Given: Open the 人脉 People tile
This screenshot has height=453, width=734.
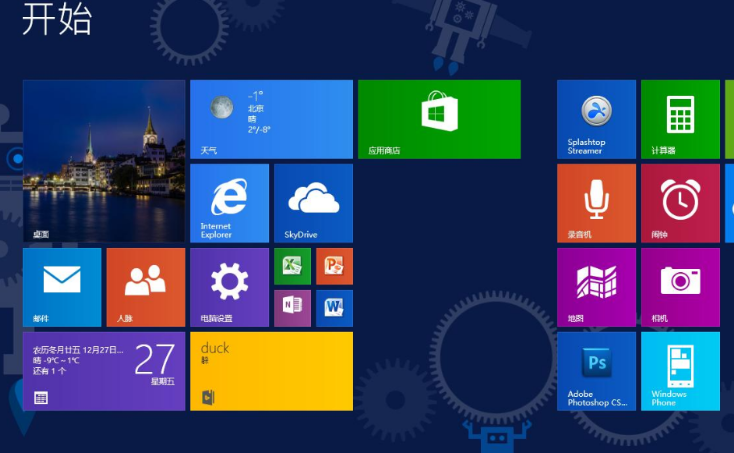Looking at the screenshot, I should coord(145,287).
